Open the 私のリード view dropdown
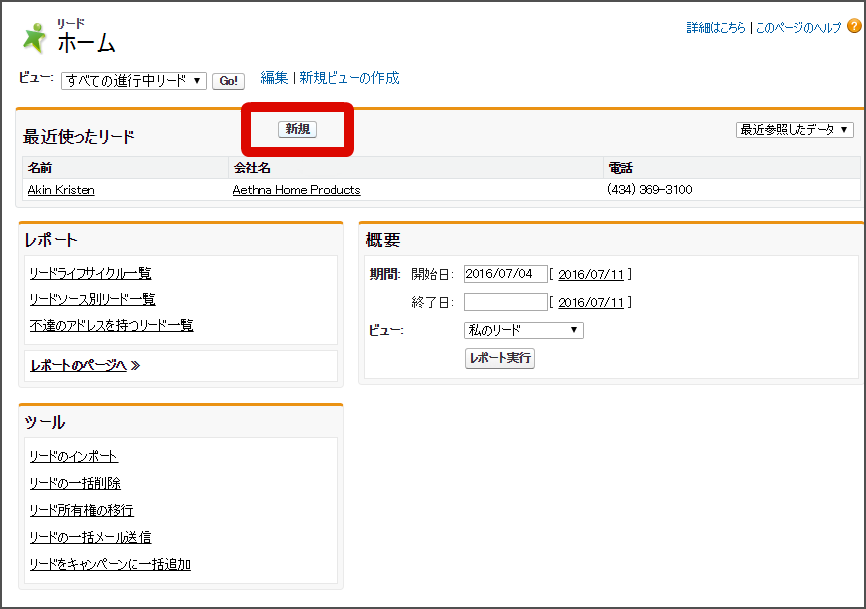 coord(524,329)
